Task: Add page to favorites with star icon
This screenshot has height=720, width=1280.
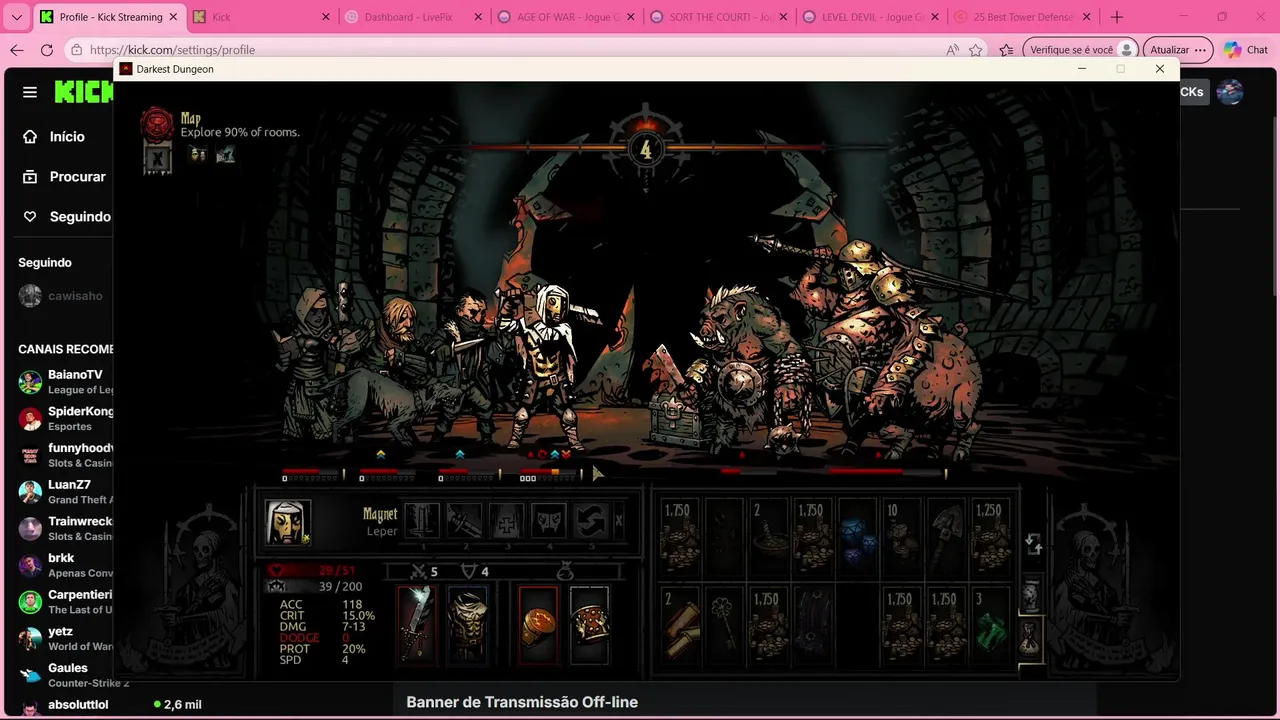Action: point(975,50)
